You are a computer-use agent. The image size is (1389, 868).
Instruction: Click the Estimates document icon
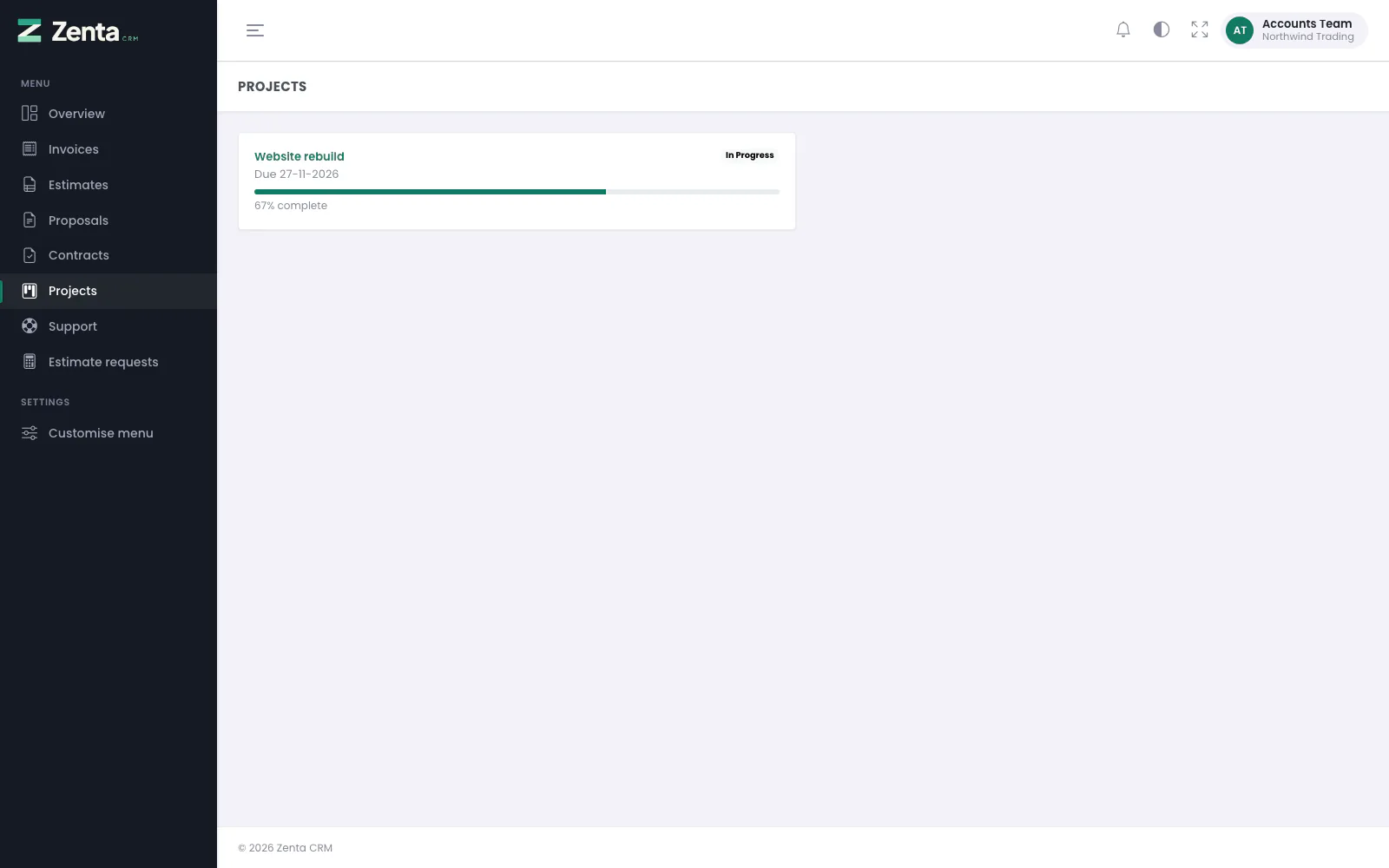[30, 185]
